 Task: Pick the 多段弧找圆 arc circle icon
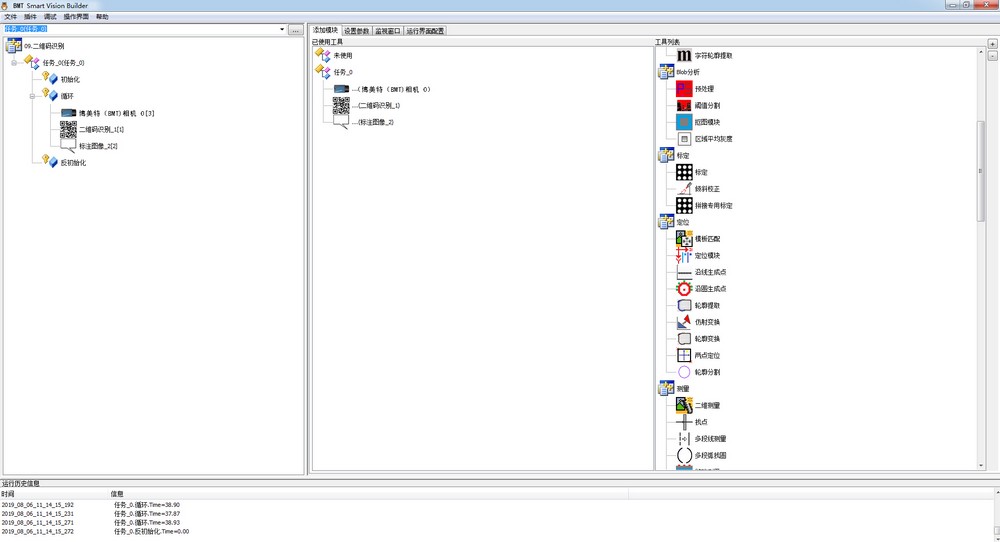684,455
